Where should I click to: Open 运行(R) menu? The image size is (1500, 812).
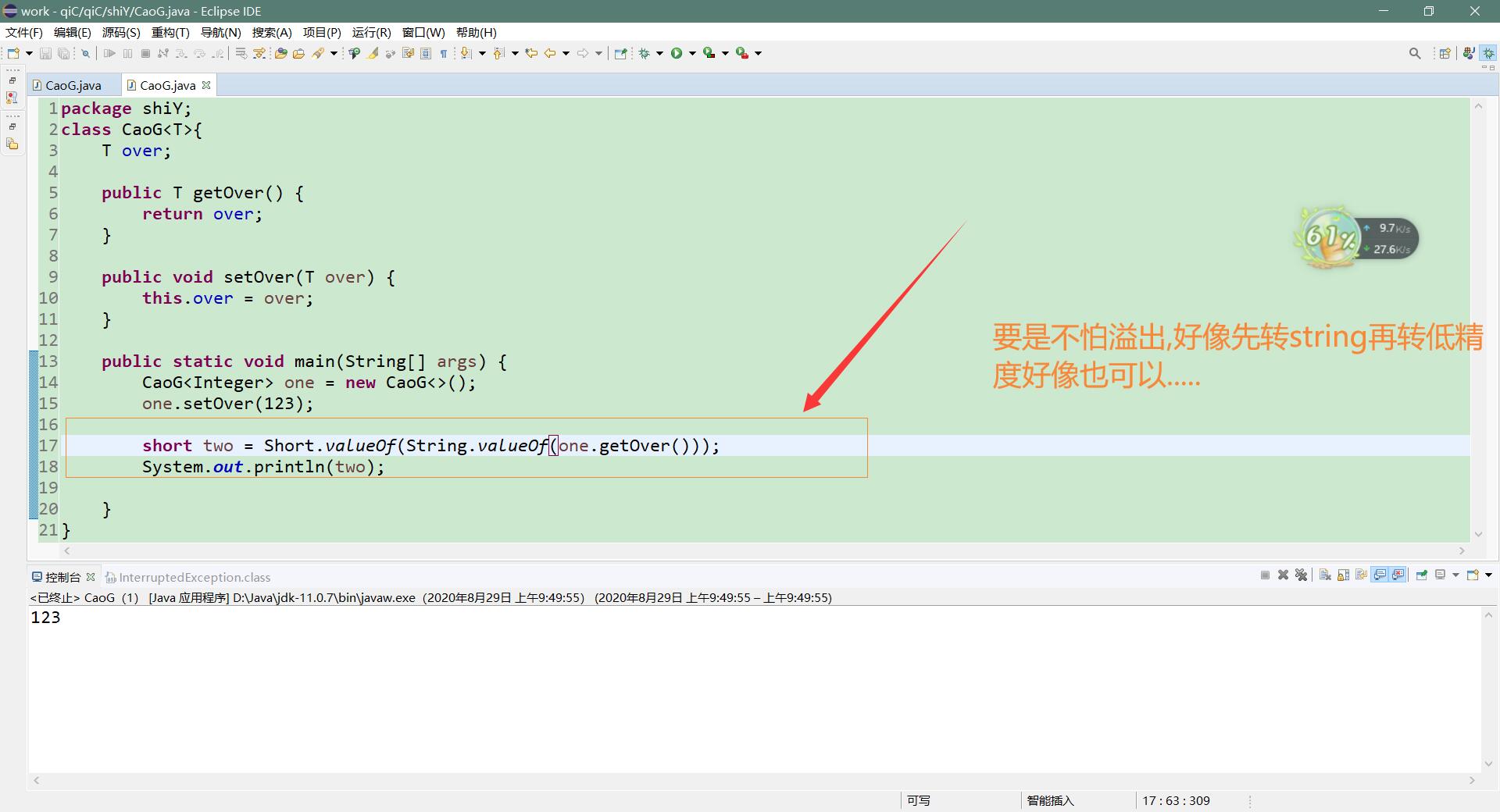(371, 32)
